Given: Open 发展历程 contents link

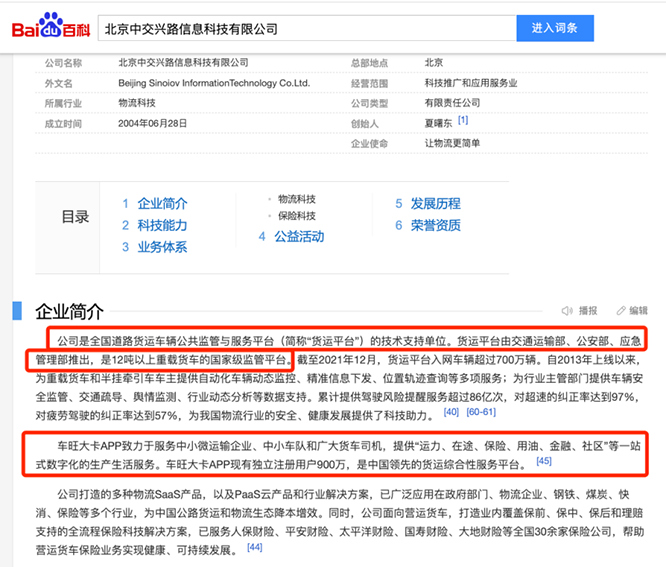Looking at the screenshot, I should tap(435, 203).
